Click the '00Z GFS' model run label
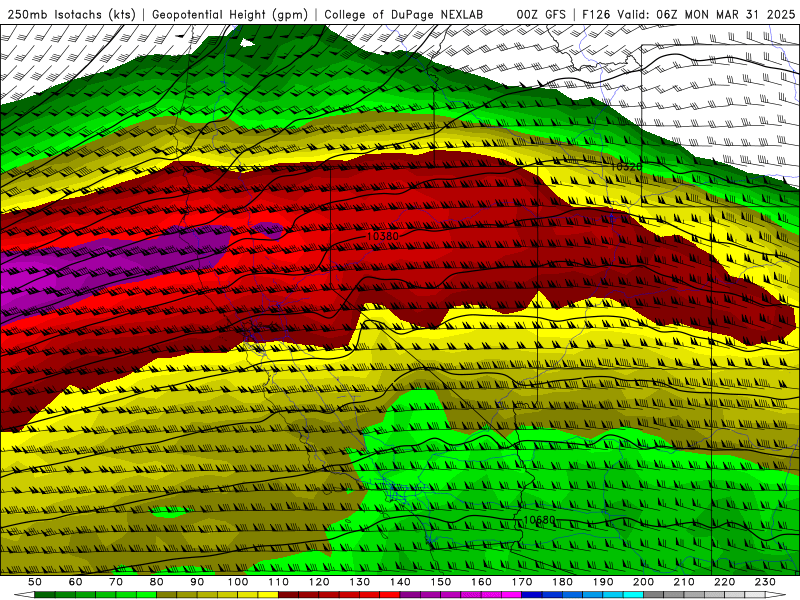The width and height of the screenshot is (800, 600). [541, 14]
